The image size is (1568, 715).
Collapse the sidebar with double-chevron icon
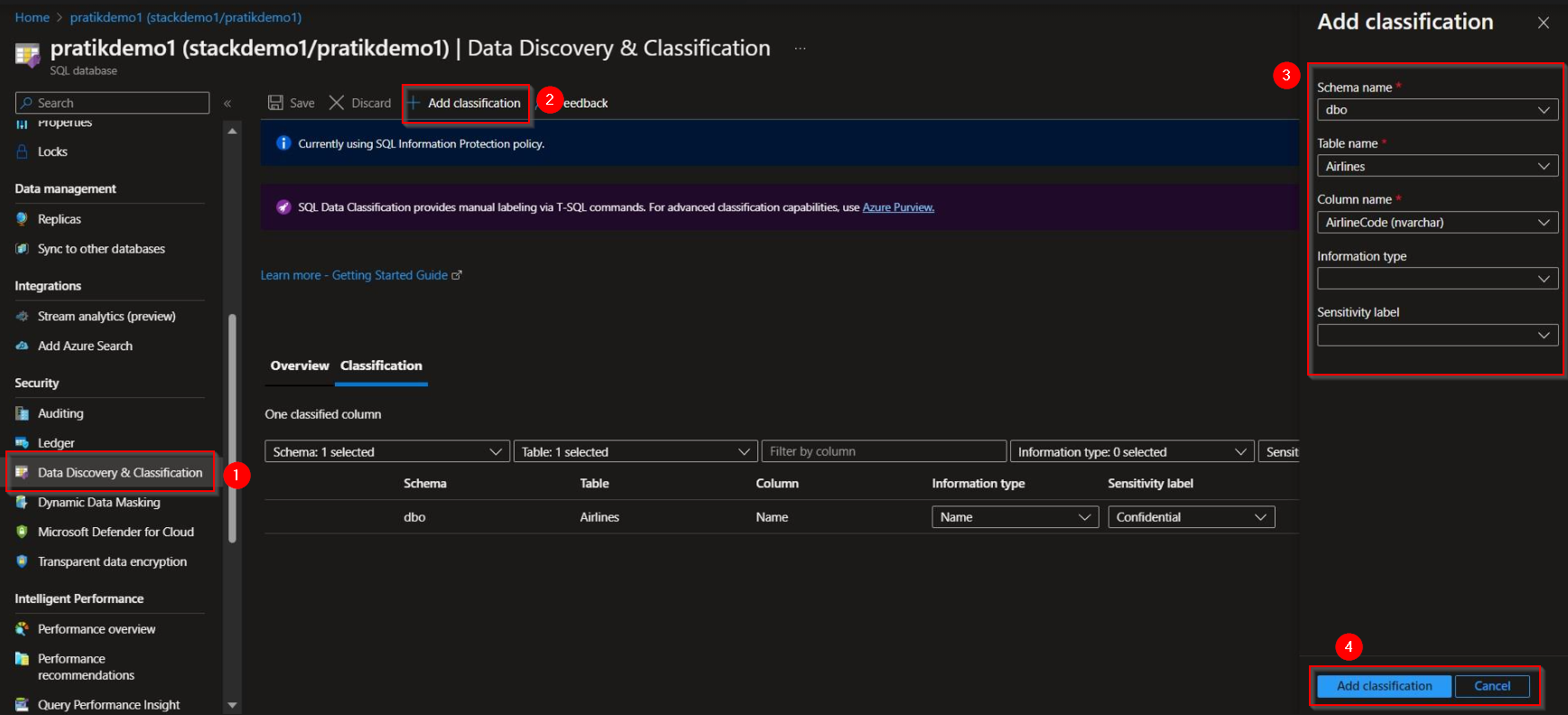(227, 104)
